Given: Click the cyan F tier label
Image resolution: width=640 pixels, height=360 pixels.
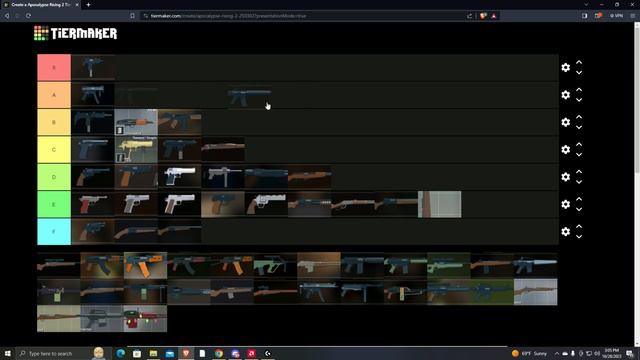Looking at the screenshot, I should point(54,231).
